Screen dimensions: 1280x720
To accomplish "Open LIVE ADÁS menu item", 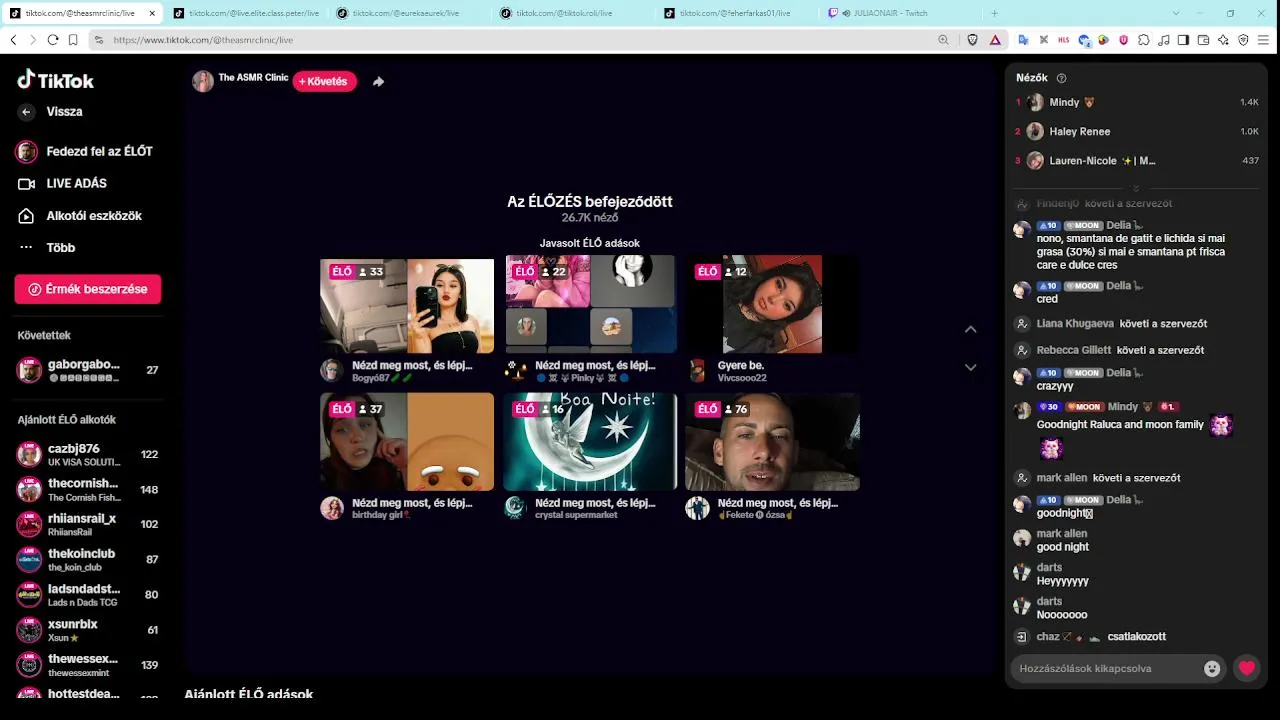I will tap(63, 184).
